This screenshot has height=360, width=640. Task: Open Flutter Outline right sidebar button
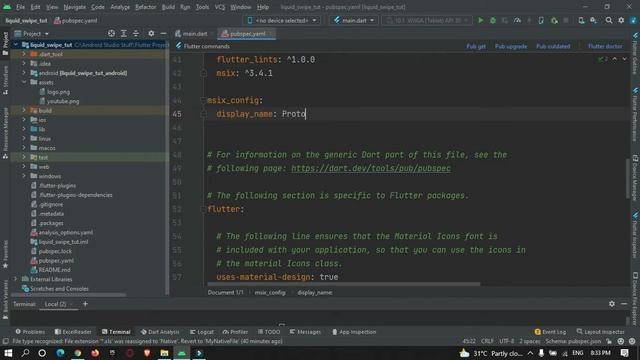(x=635, y=54)
